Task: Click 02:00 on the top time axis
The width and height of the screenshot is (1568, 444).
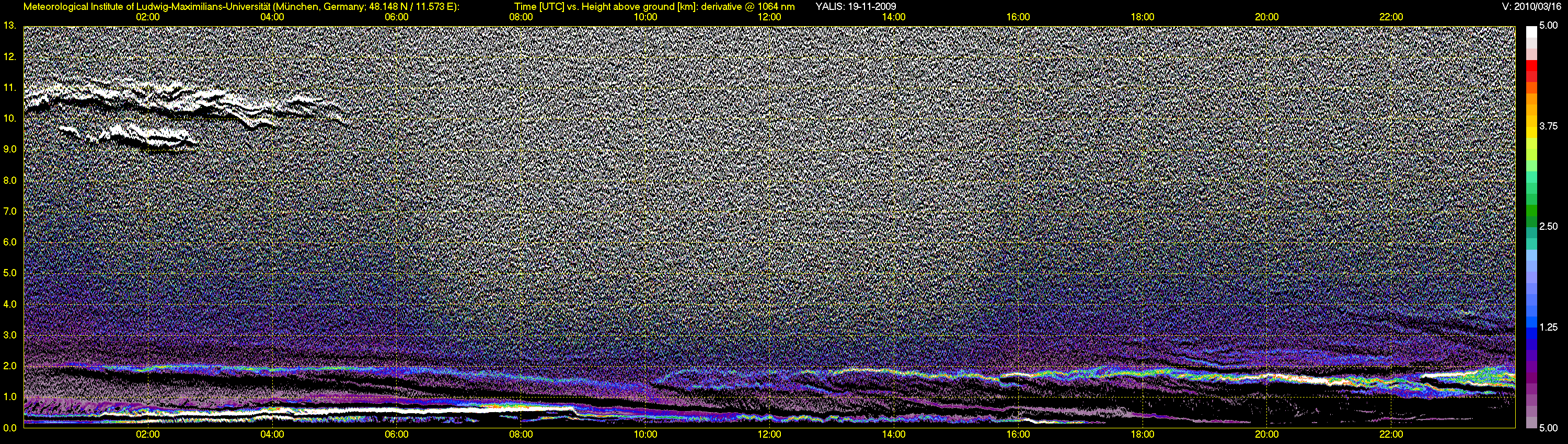Action: [x=147, y=17]
